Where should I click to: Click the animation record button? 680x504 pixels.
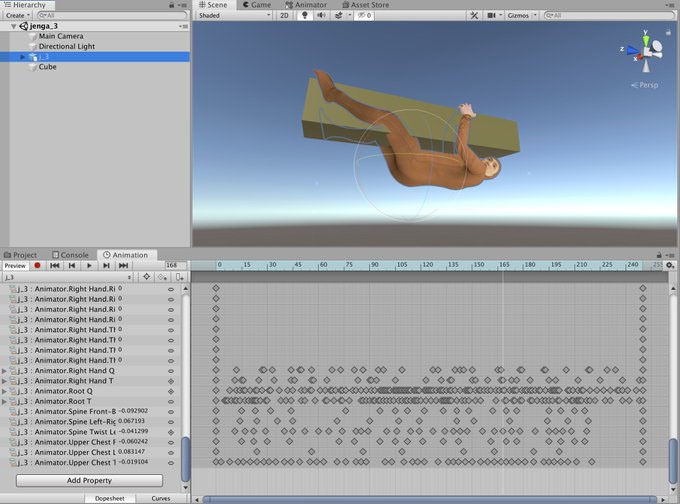click(x=37, y=266)
